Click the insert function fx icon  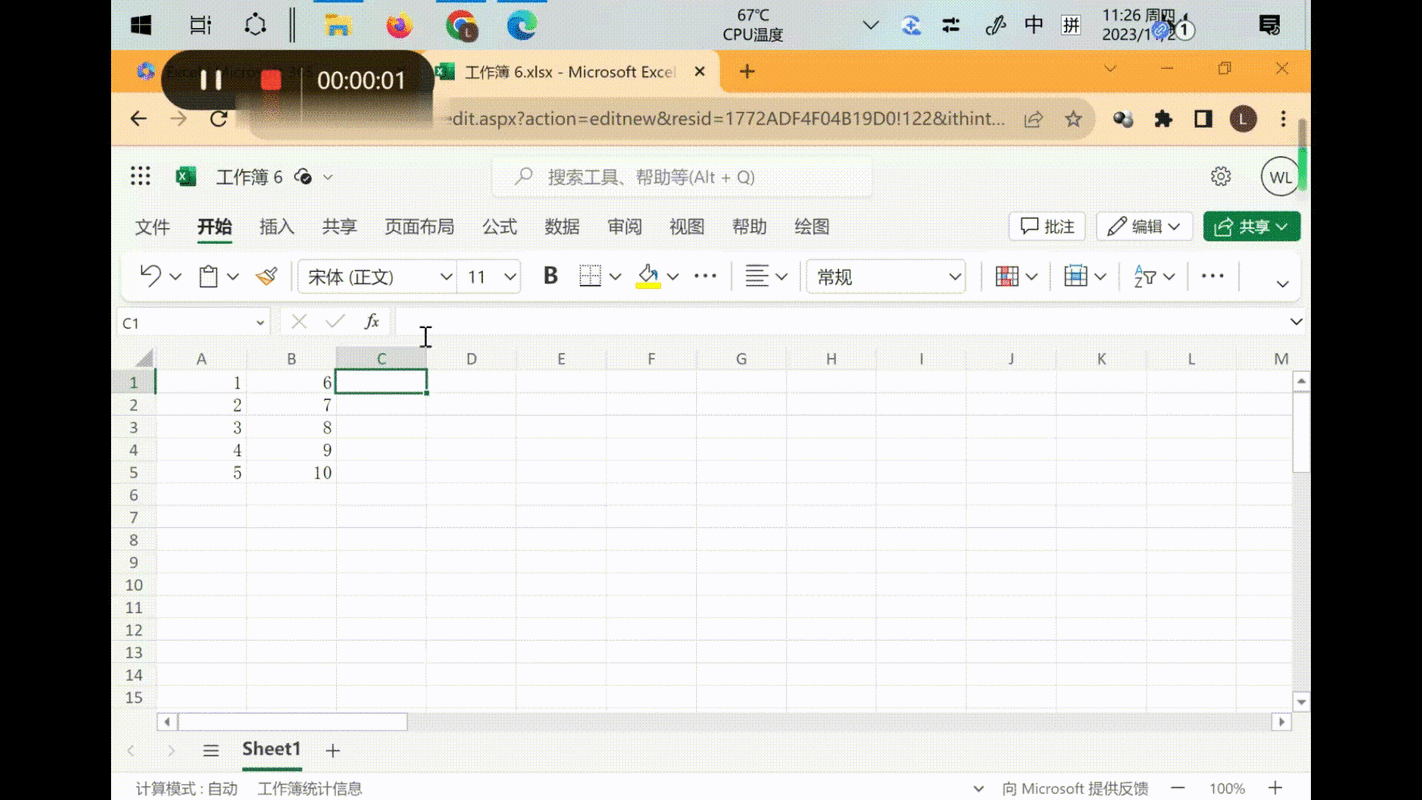click(x=371, y=322)
